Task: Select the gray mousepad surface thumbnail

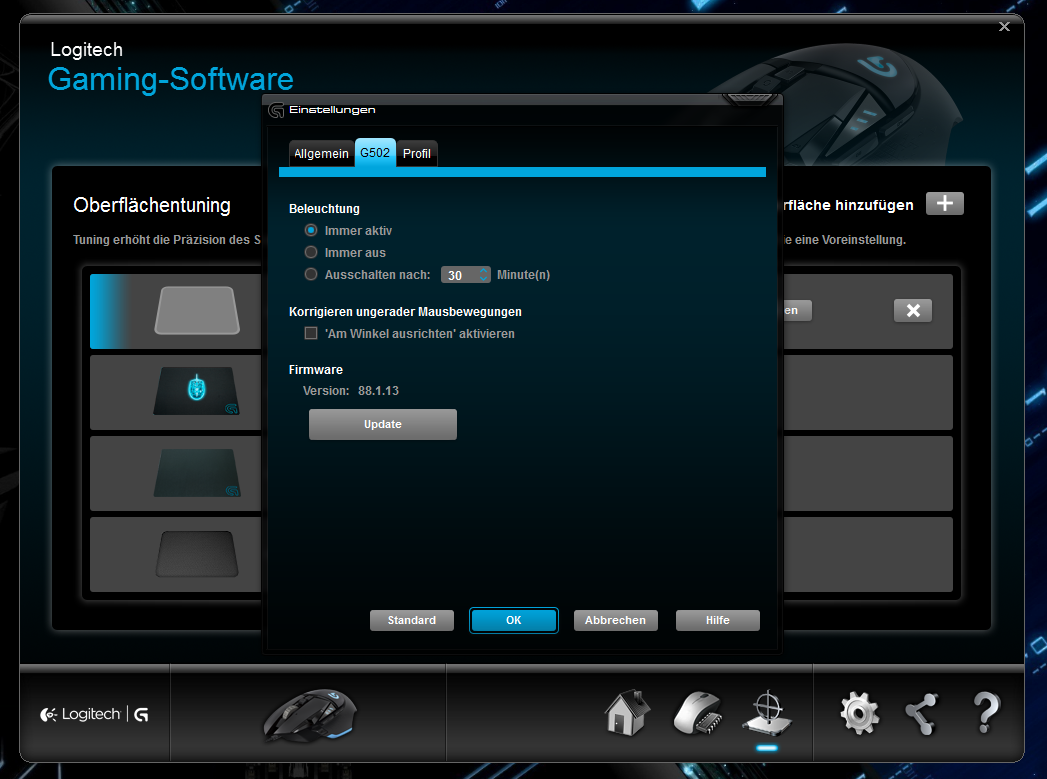Action: [197, 310]
